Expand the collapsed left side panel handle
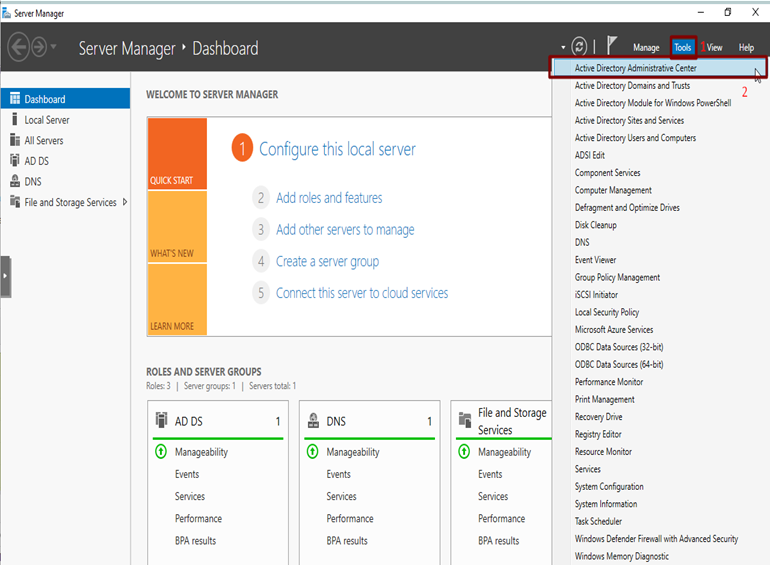Viewport: 770px width, 565px height. point(5,276)
